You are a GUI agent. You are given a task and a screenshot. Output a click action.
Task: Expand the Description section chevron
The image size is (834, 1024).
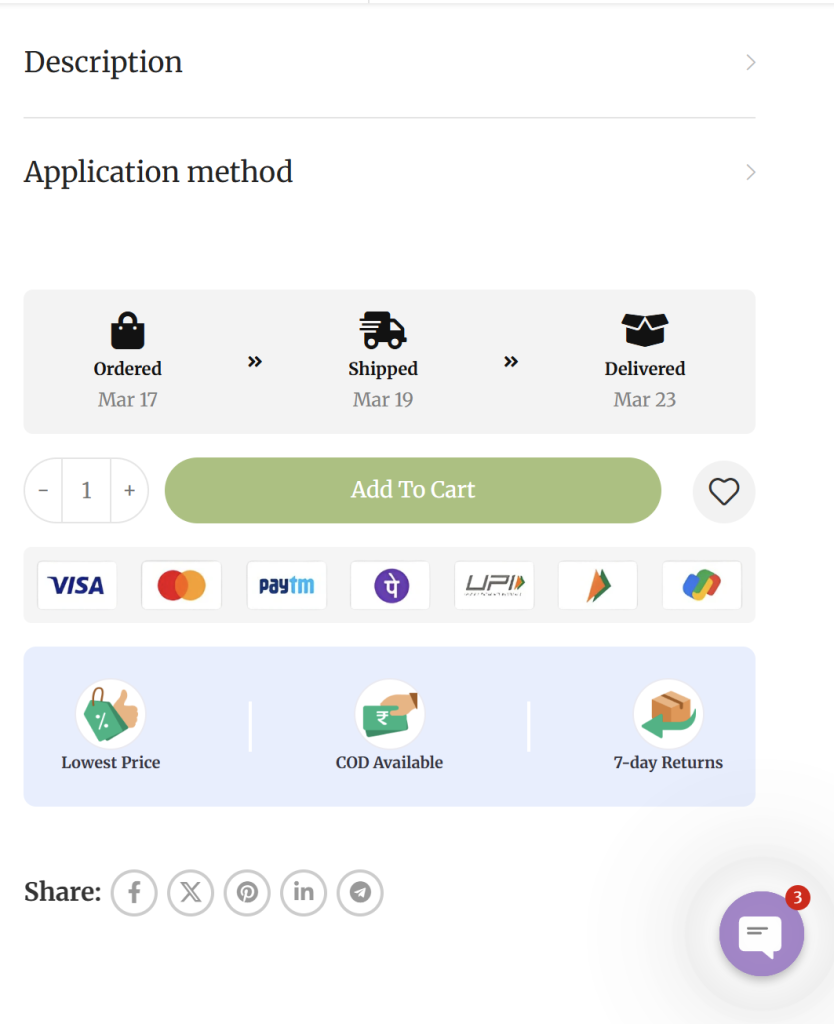pos(751,63)
